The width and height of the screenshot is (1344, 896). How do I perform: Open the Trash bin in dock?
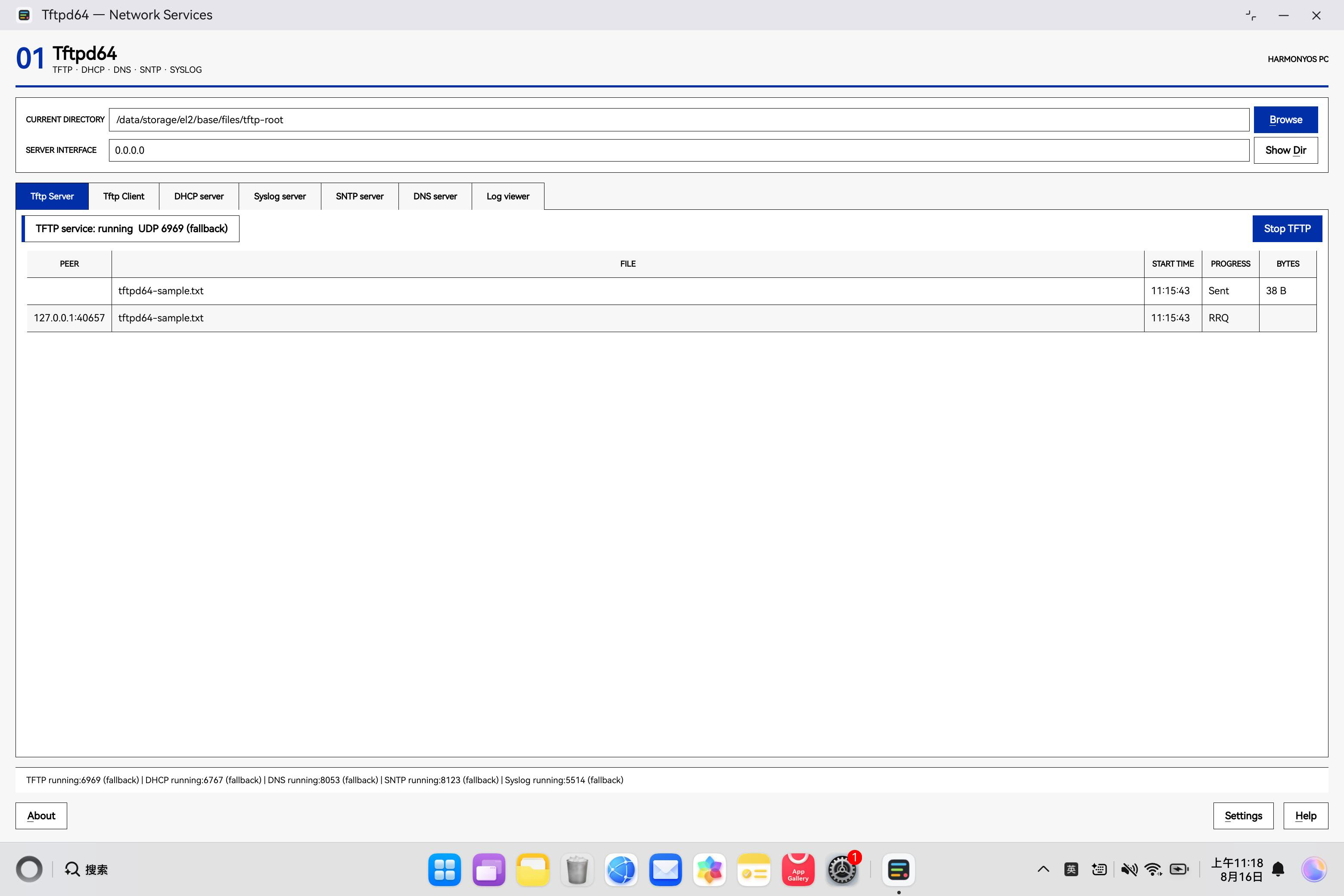(577, 870)
